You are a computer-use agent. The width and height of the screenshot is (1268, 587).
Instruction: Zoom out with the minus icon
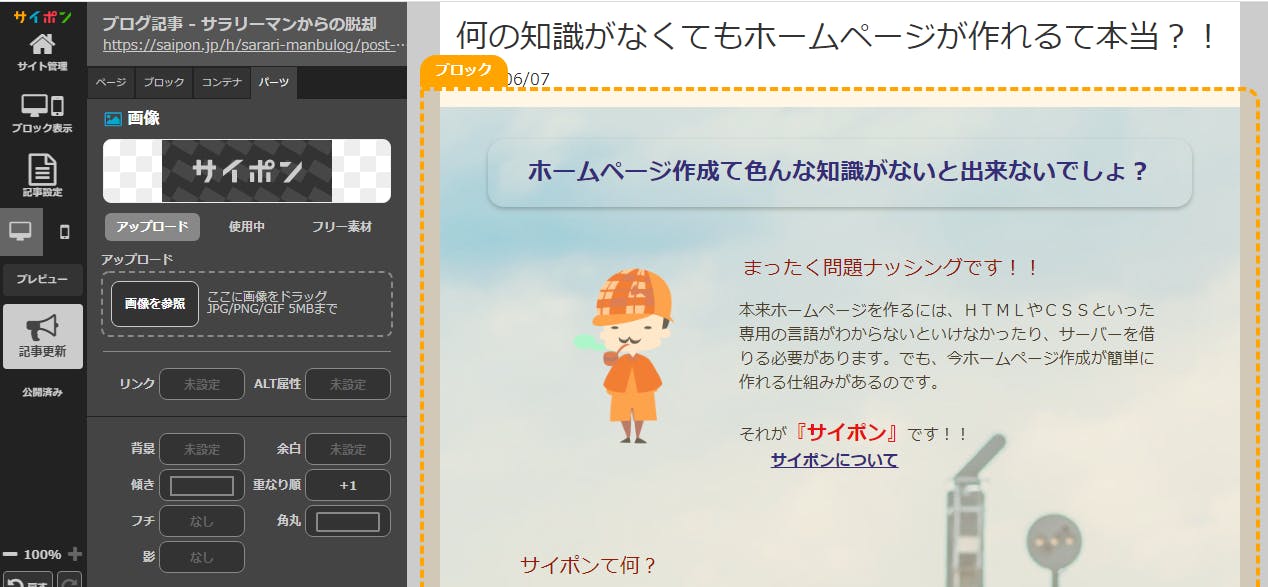10,554
